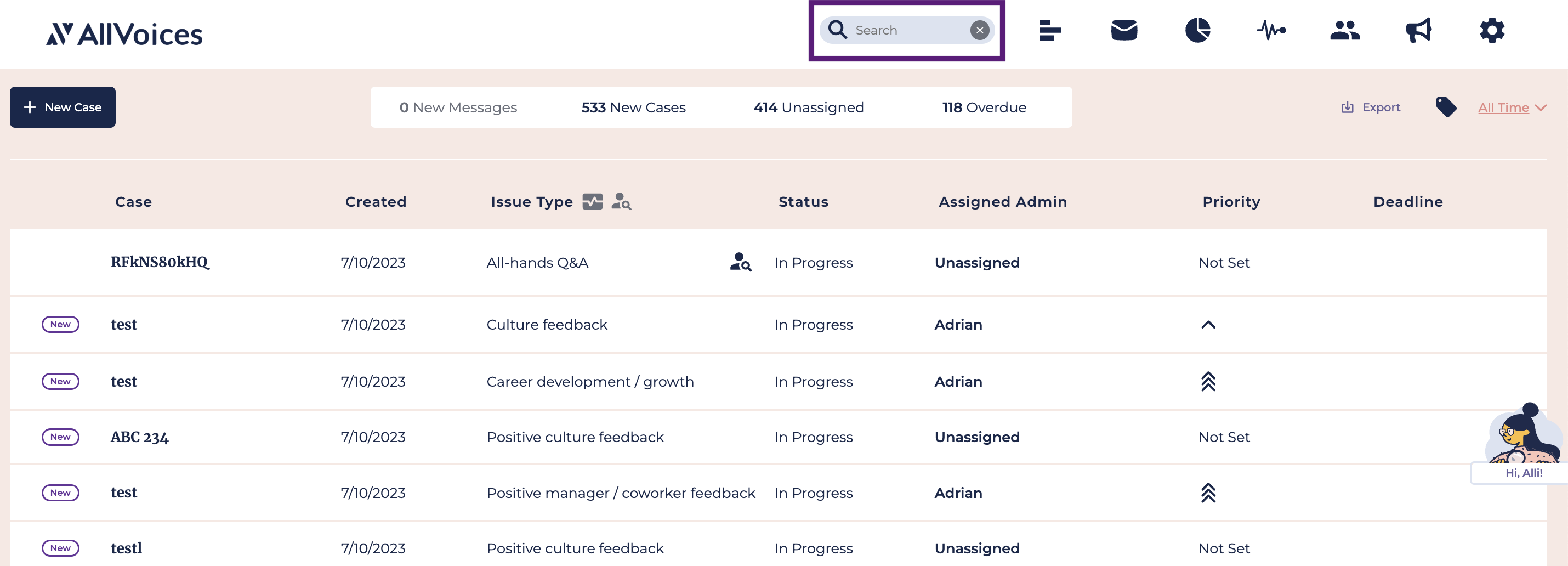Filter by 0 New Messages
The image size is (1568, 566).
tap(458, 107)
